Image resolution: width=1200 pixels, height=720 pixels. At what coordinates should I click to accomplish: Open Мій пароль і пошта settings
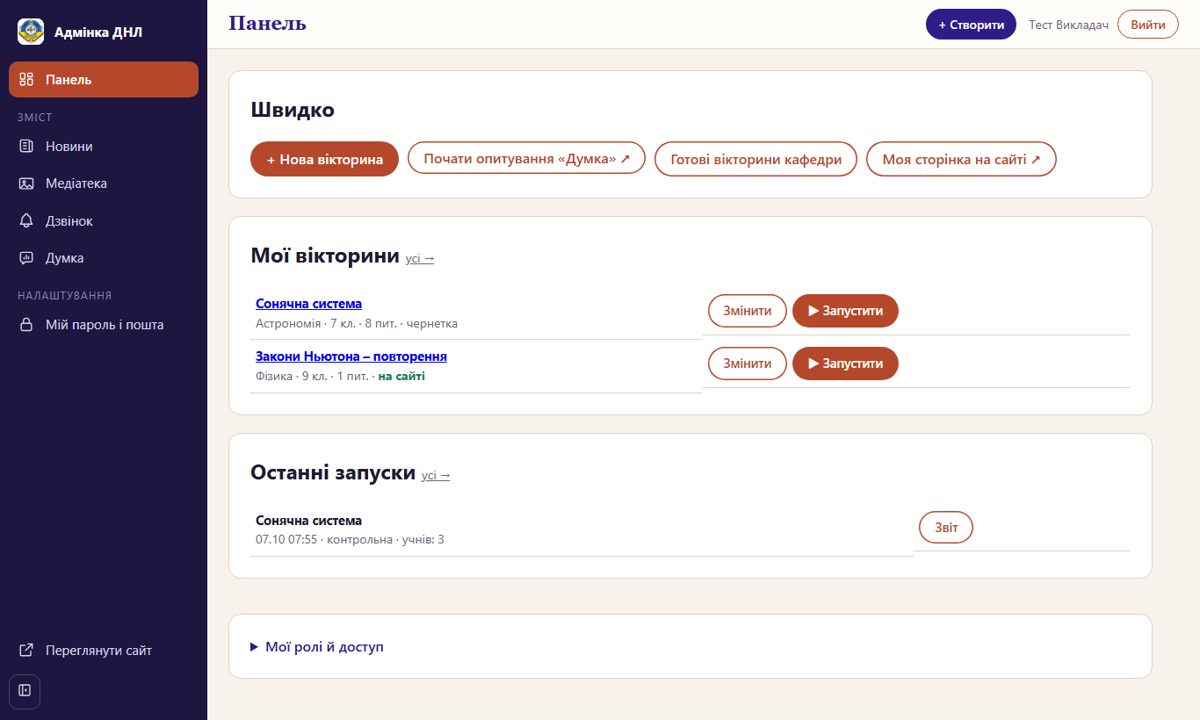tap(104, 325)
